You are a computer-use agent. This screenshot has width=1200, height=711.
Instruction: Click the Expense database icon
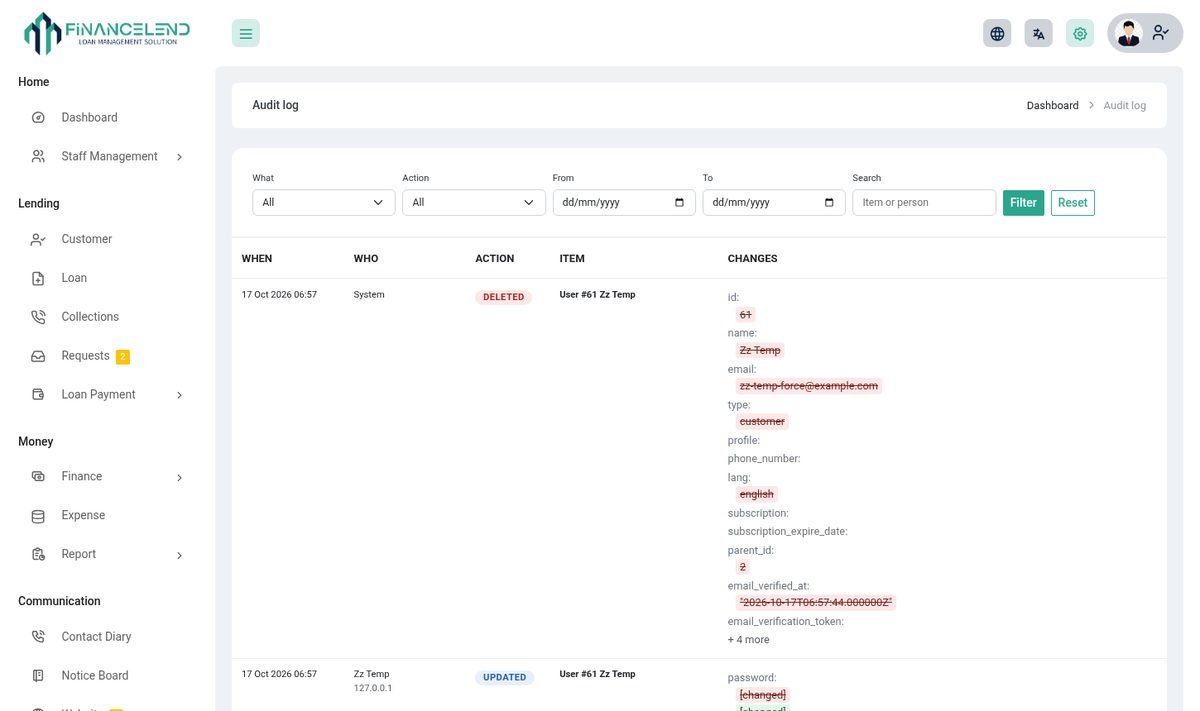38,516
